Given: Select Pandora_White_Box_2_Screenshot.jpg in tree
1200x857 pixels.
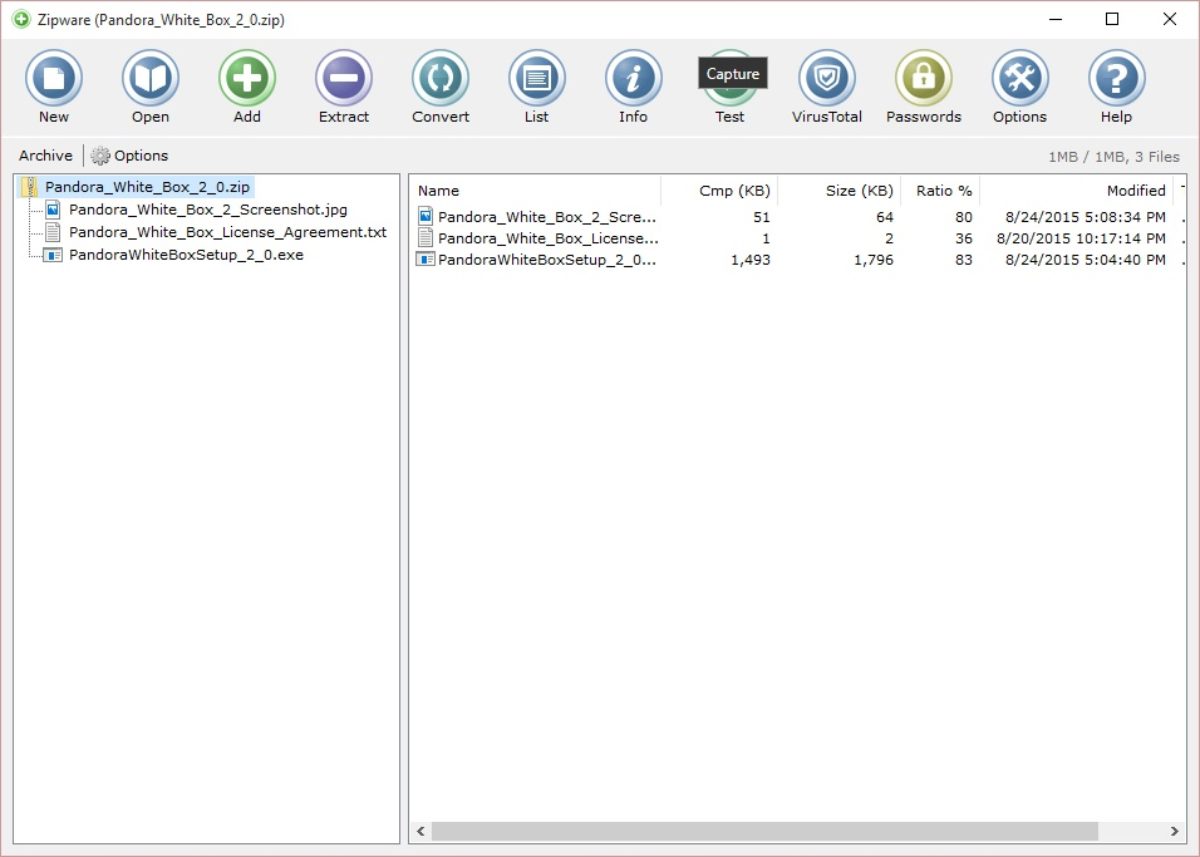Looking at the screenshot, I should 208,210.
